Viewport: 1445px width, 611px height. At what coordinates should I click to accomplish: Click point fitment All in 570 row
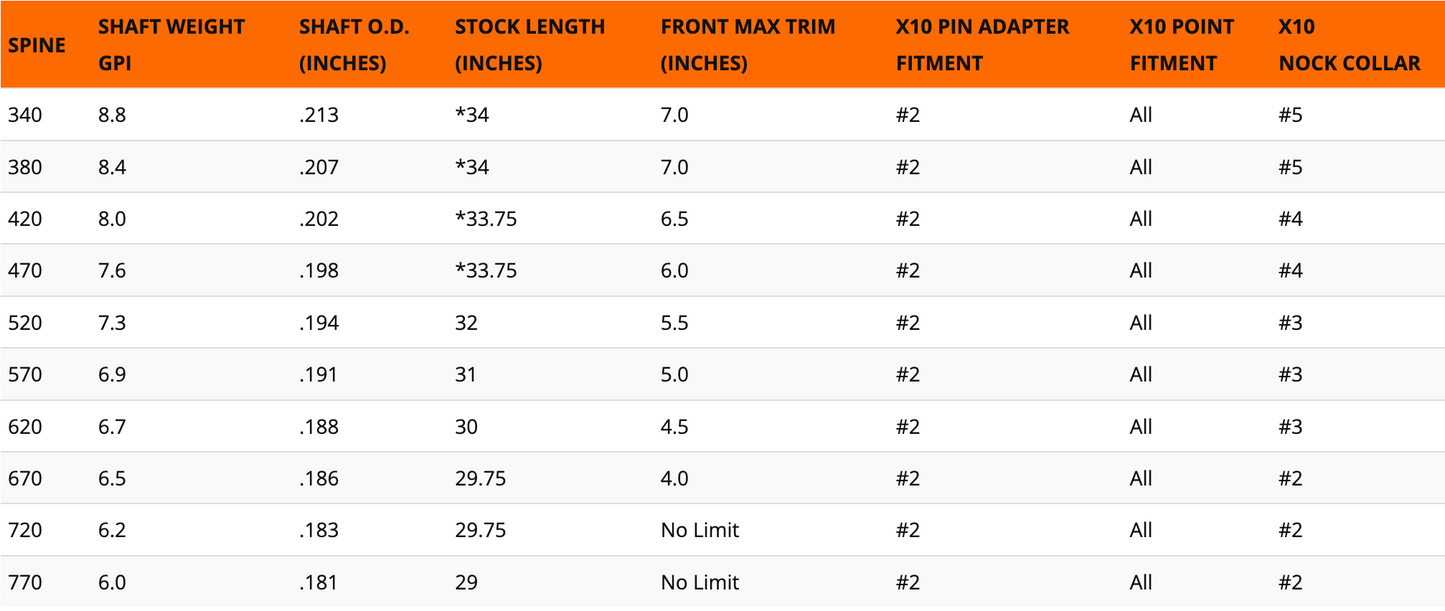point(1141,375)
